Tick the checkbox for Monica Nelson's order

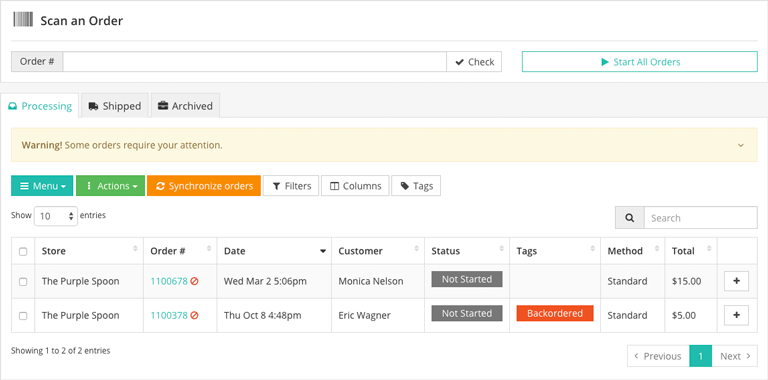pos(23,282)
